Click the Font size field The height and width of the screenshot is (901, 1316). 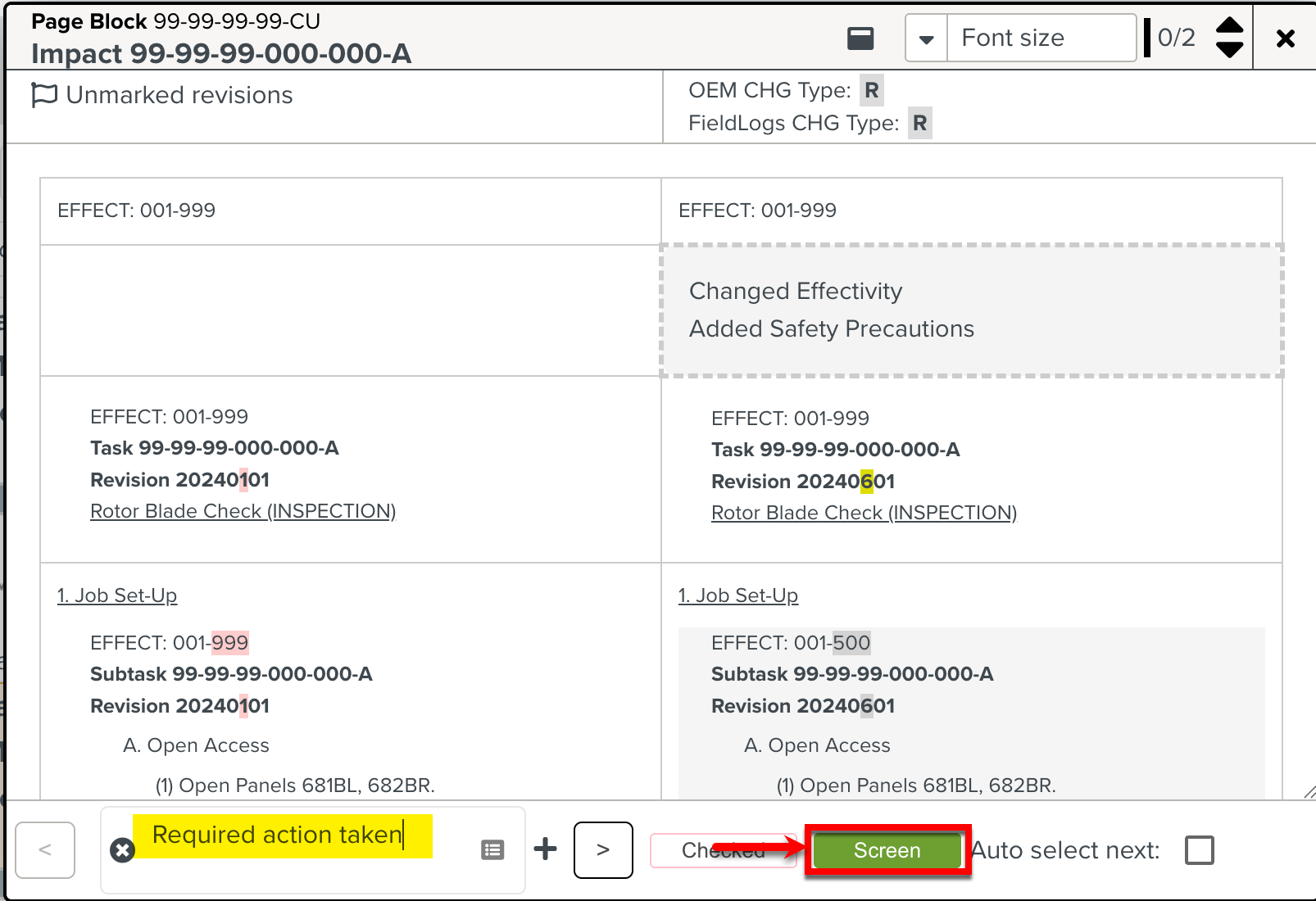[1041, 38]
